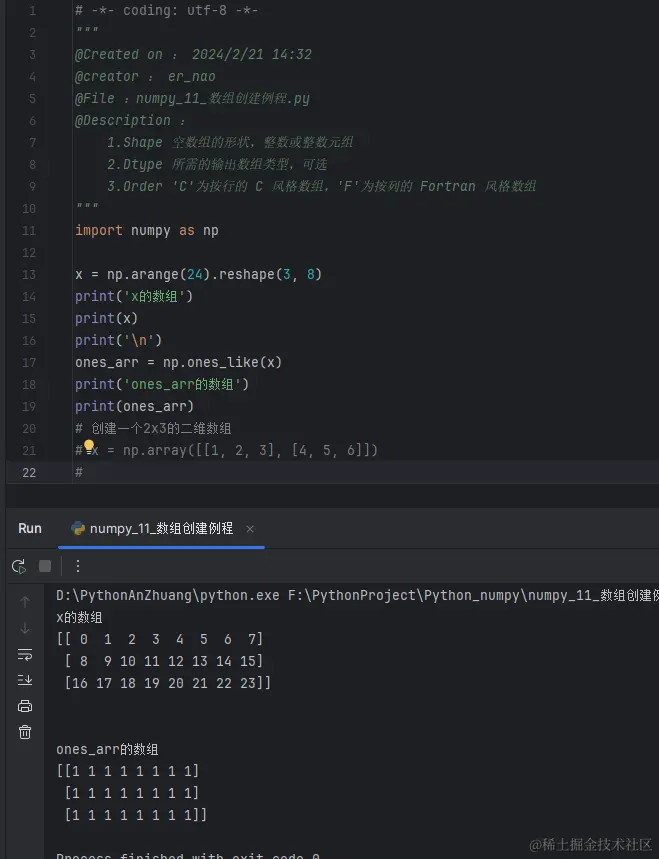Click the '1.Shape' description line
The image size is (659, 859).
(x=230, y=142)
